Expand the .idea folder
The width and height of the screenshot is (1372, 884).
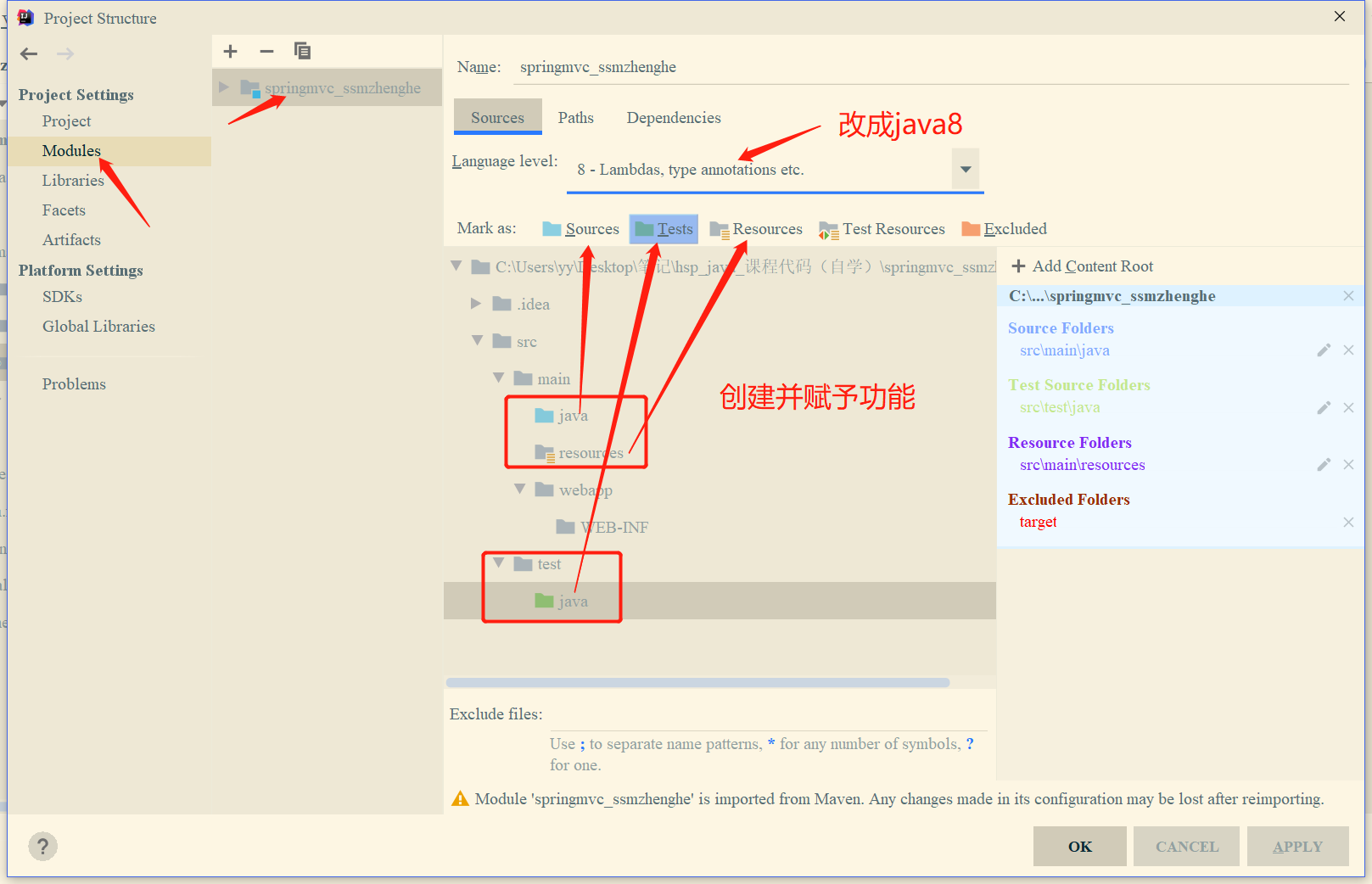pos(476,304)
